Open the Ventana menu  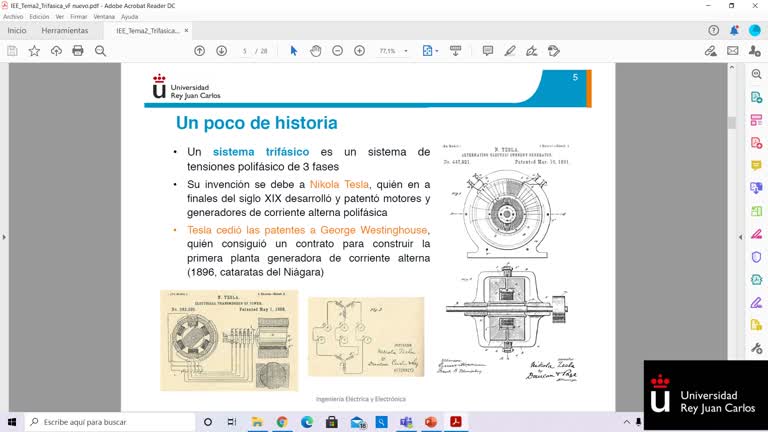(104, 17)
